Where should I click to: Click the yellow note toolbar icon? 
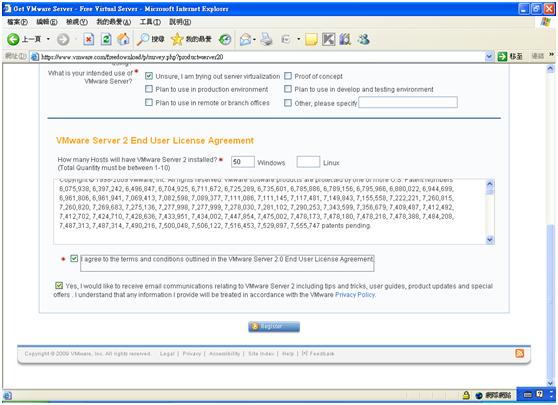tap(311, 39)
